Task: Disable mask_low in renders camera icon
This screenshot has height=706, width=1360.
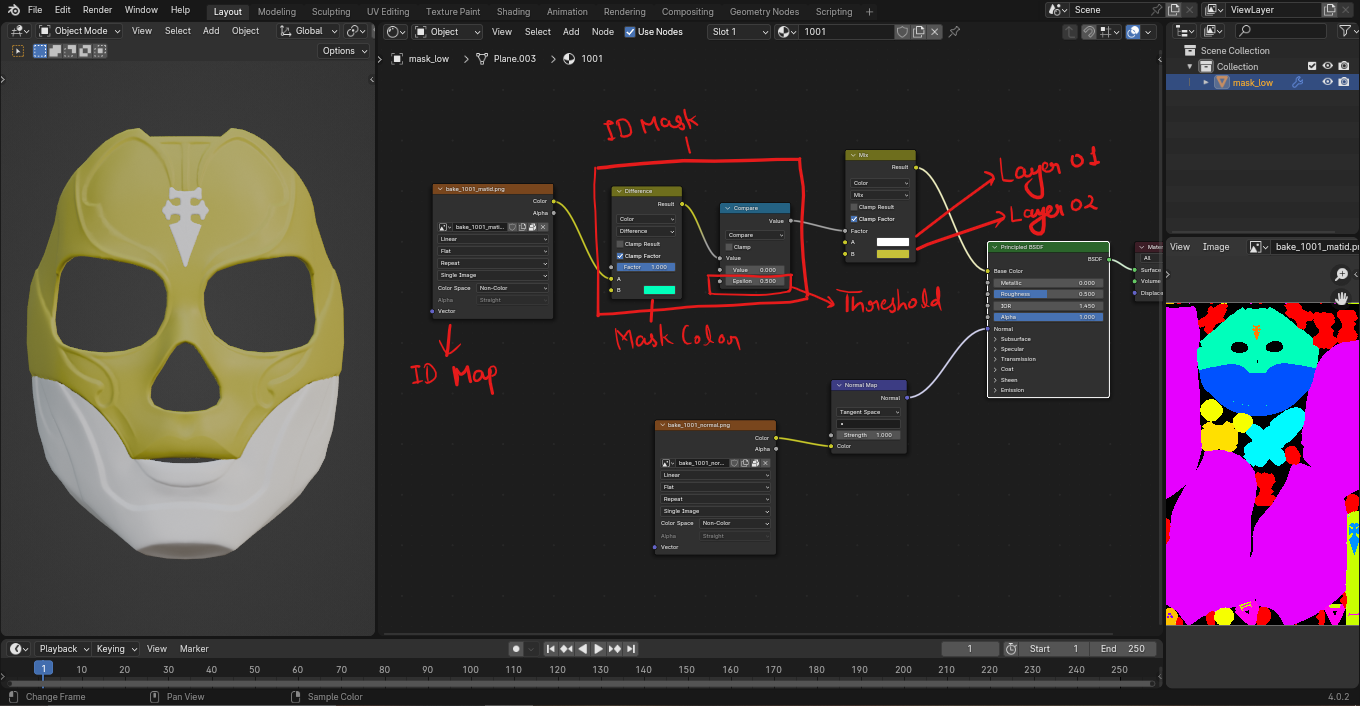Action: click(1344, 83)
